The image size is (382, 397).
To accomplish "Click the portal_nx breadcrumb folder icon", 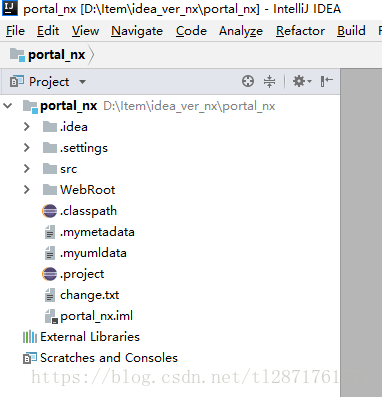I will (x=17, y=55).
